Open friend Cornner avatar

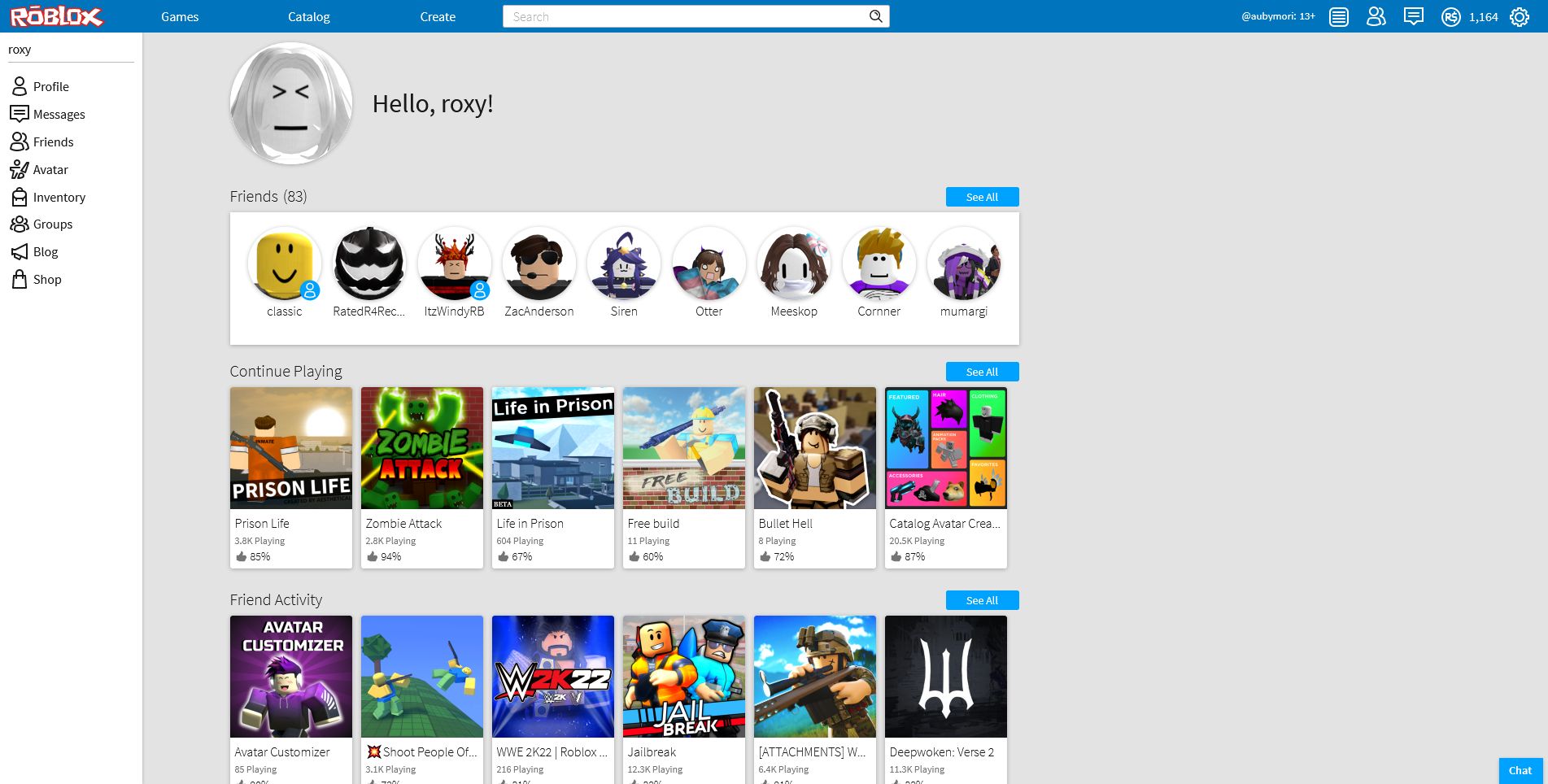coord(879,264)
